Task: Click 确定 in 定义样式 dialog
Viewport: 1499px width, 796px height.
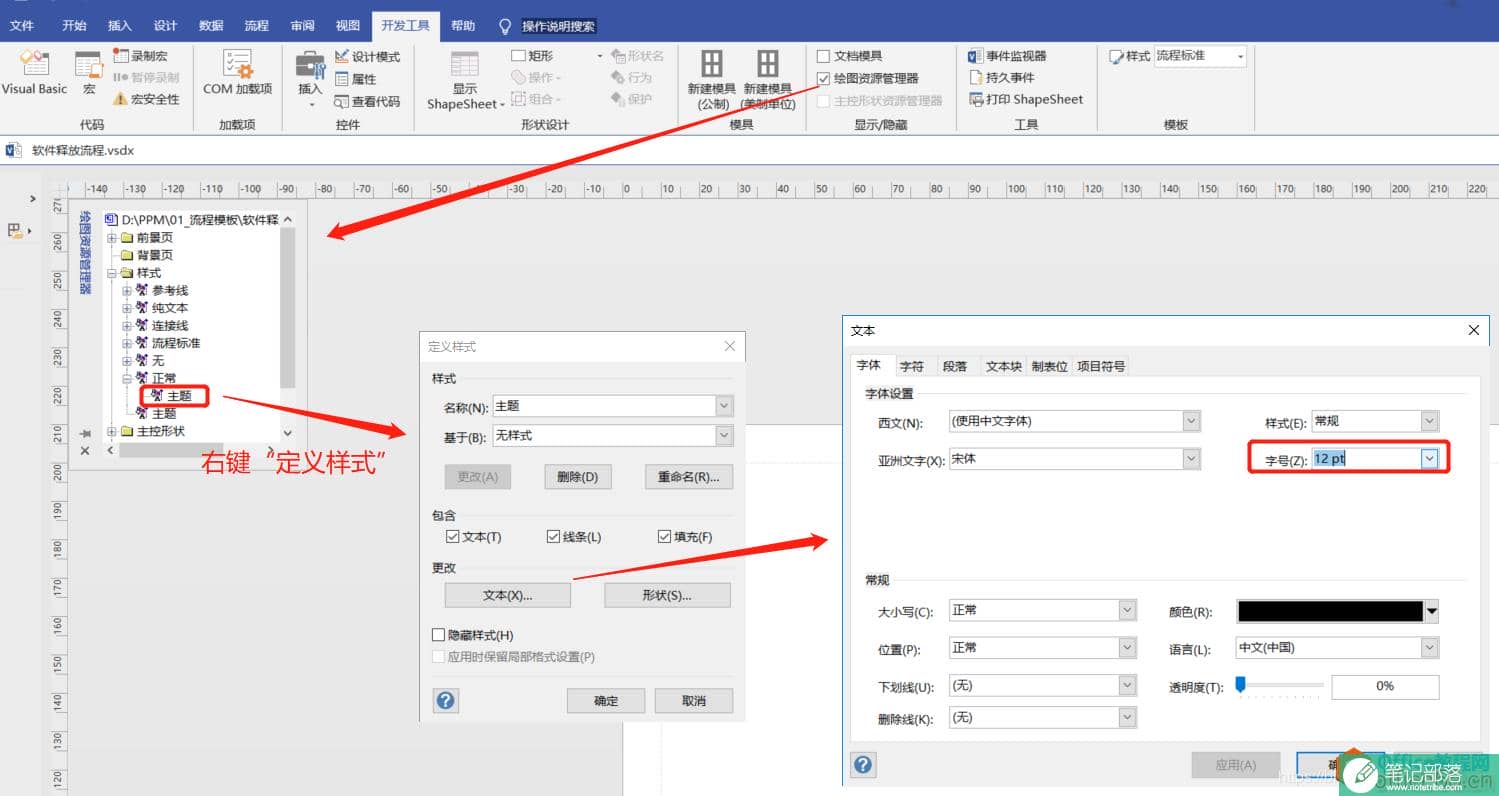Action: tap(606, 700)
